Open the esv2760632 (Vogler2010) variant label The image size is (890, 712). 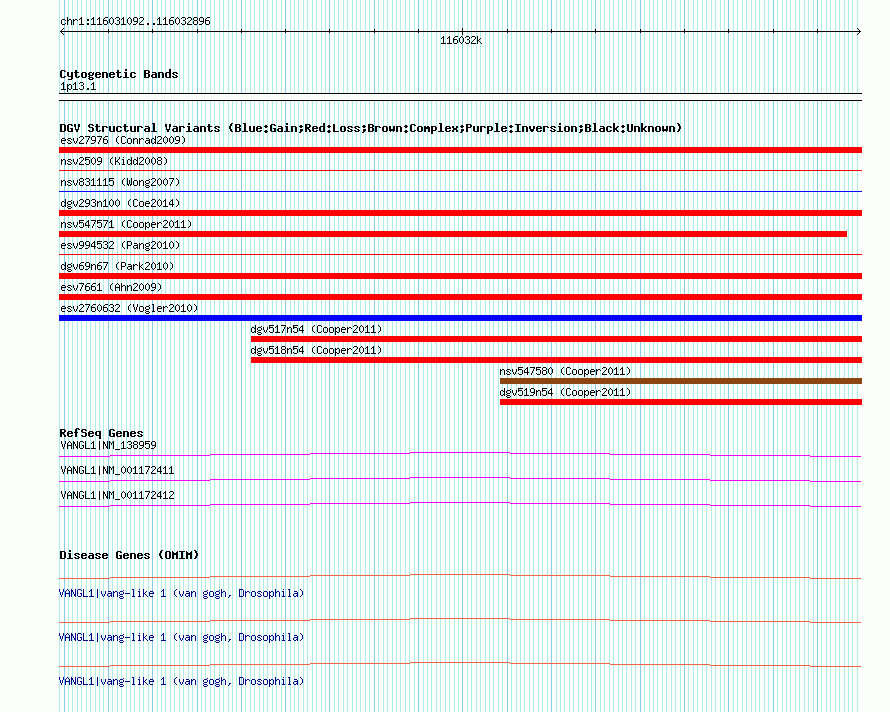129,308
